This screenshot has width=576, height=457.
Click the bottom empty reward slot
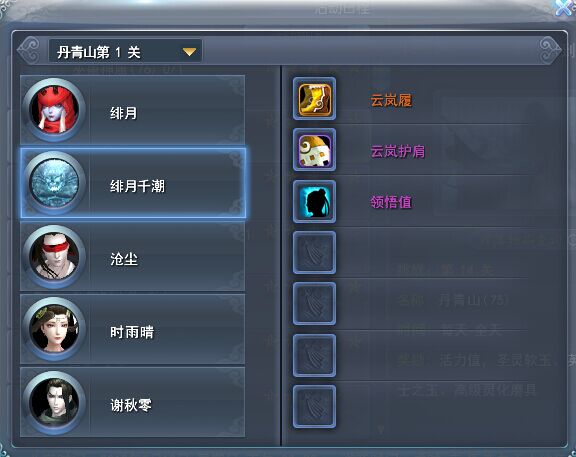pyautogui.click(x=314, y=406)
